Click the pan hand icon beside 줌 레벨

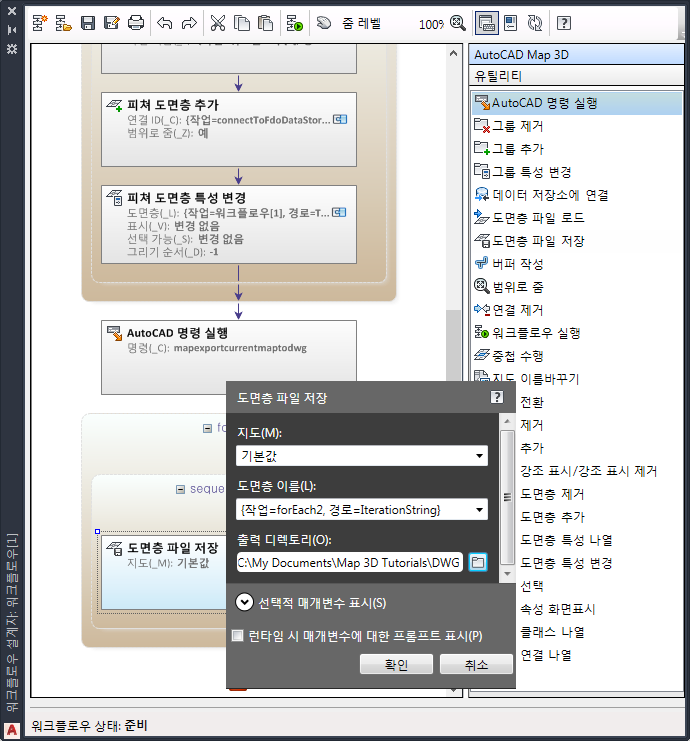324,23
